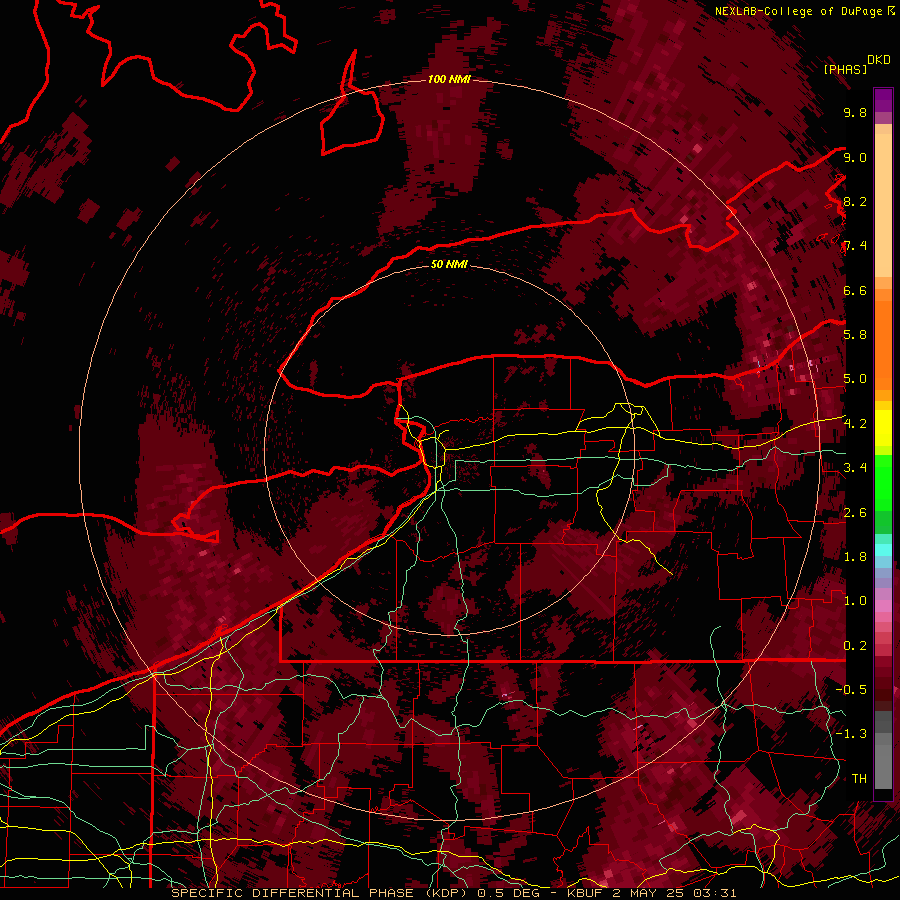The width and height of the screenshot is (900, 900).
Task: Click the -1.3 value on color scale
Action: [851, 734]
